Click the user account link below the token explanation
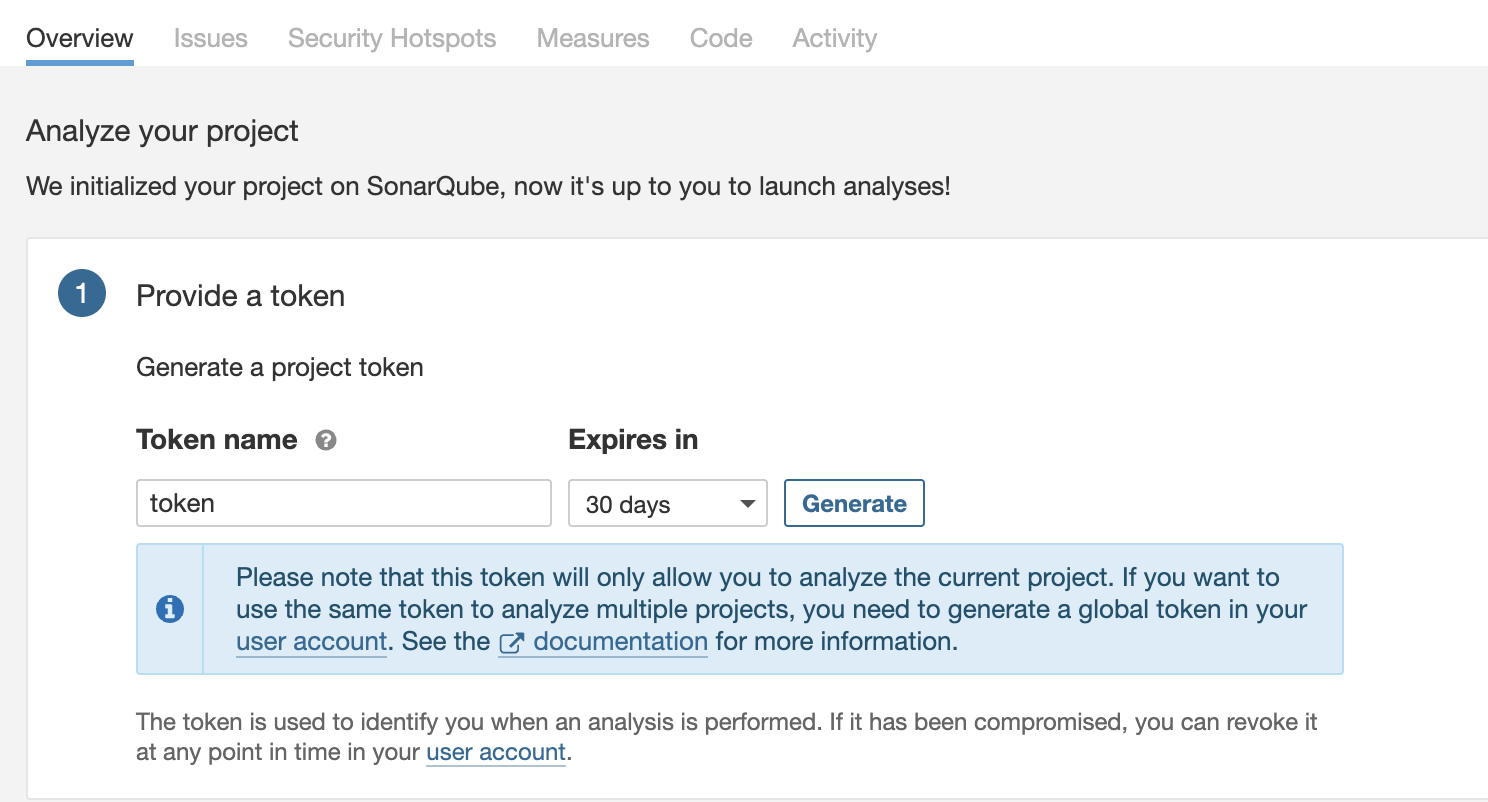This screenshot has width=1488, height=802. [x=496, y=752]
